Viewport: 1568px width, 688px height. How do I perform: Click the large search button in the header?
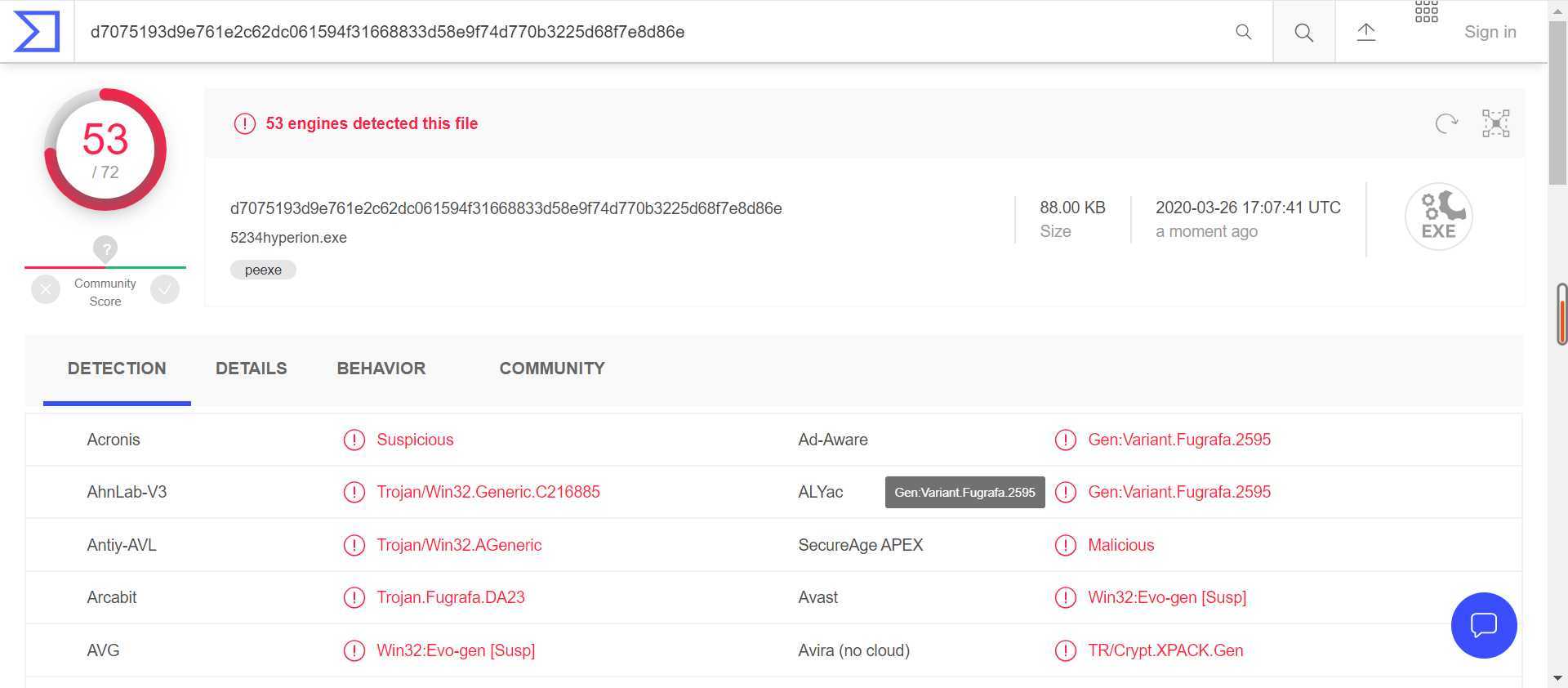[1303, 32]
